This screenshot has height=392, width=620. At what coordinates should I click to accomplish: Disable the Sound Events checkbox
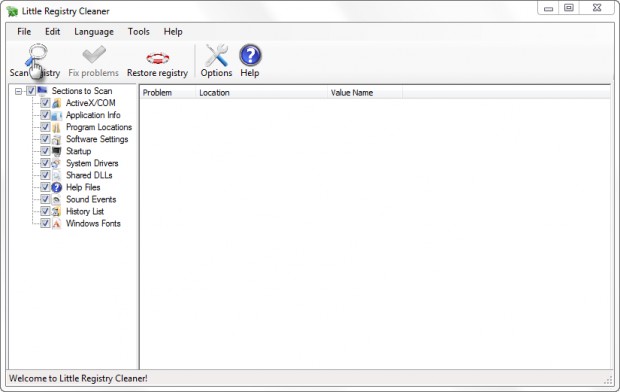45,199
